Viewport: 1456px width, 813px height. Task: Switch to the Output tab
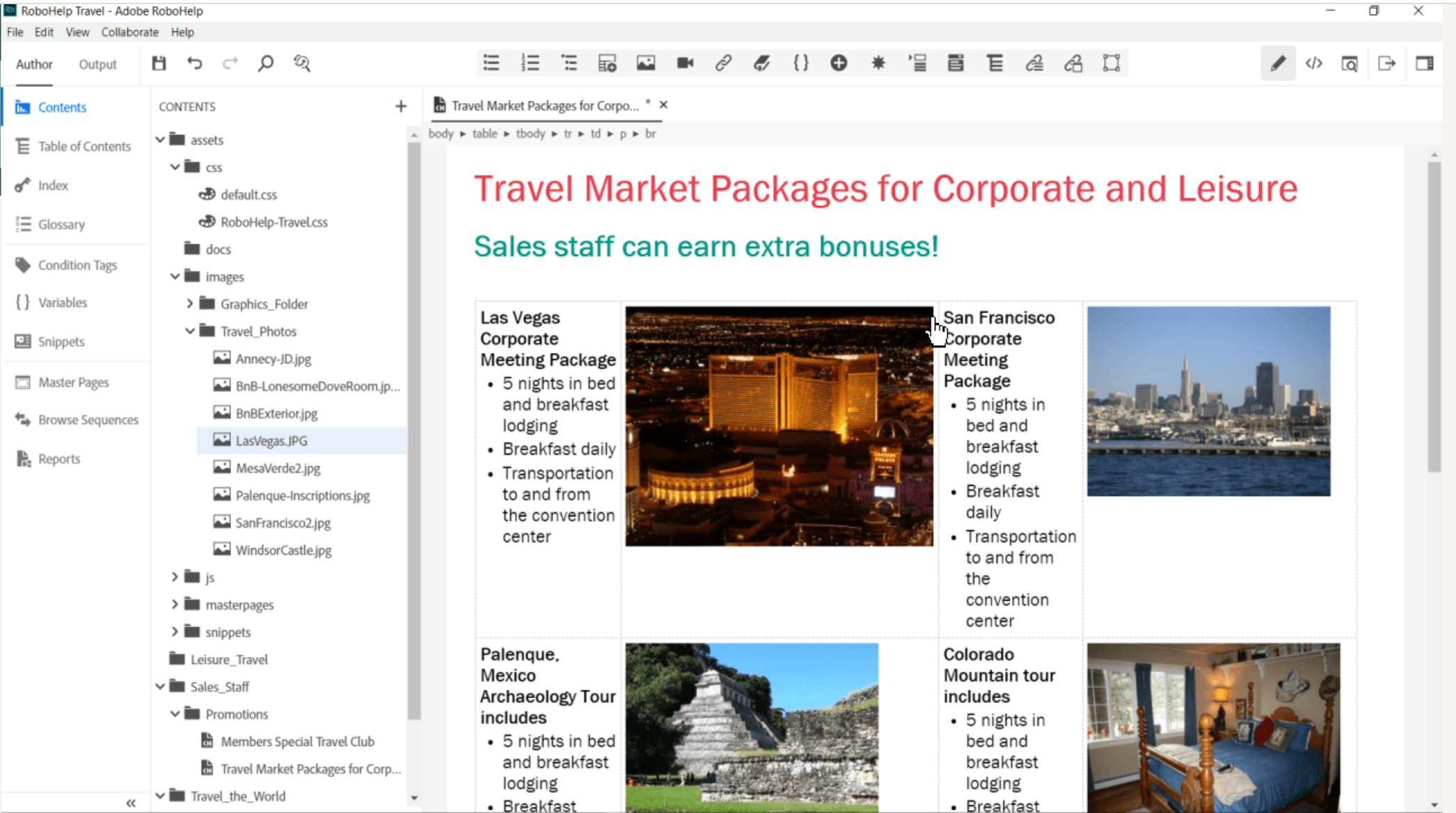pyautogui.click(x=97, y=64)
